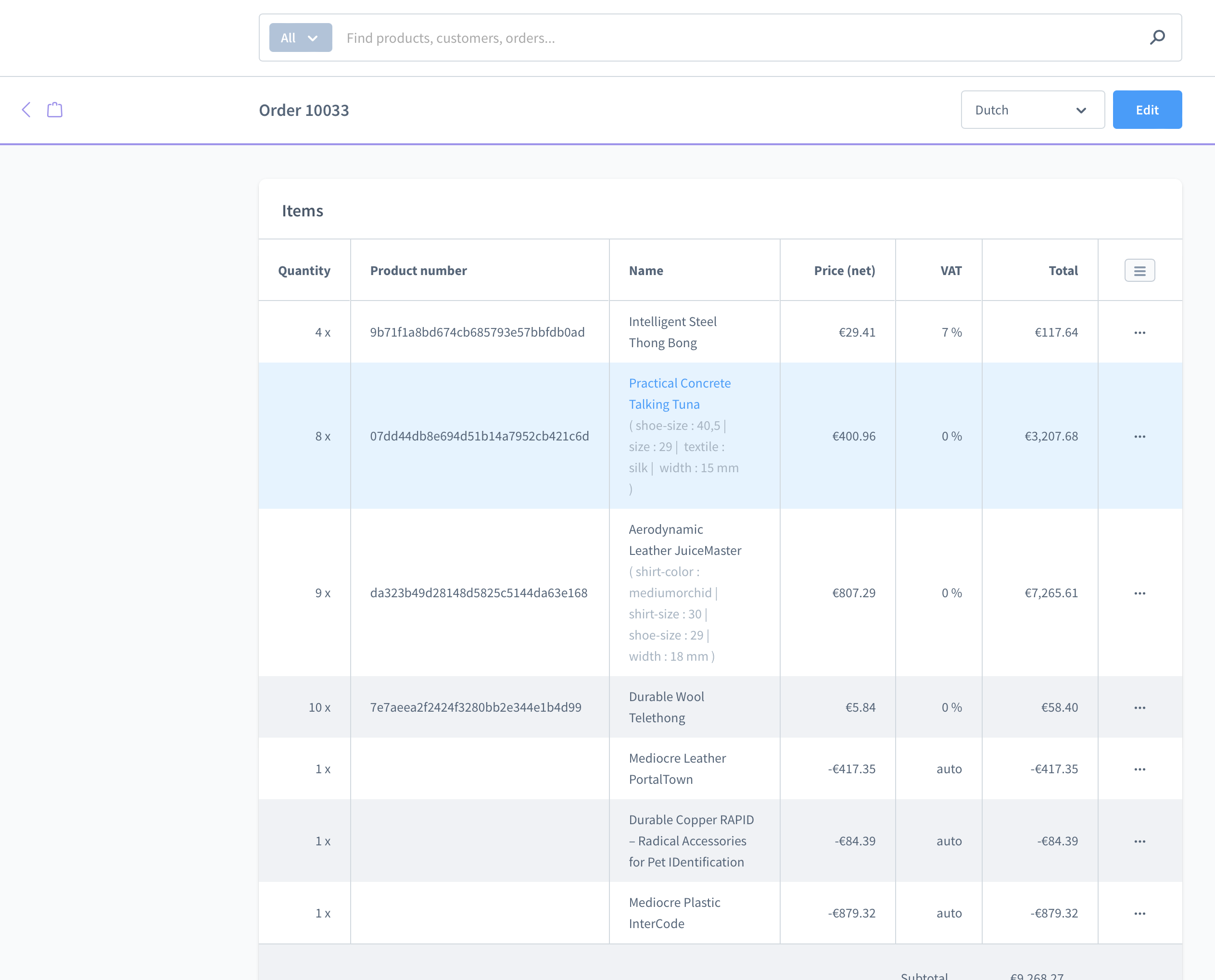The image size is (1215, 980).
Task: Click the Items card heading
Action: [x=303, y=211]
